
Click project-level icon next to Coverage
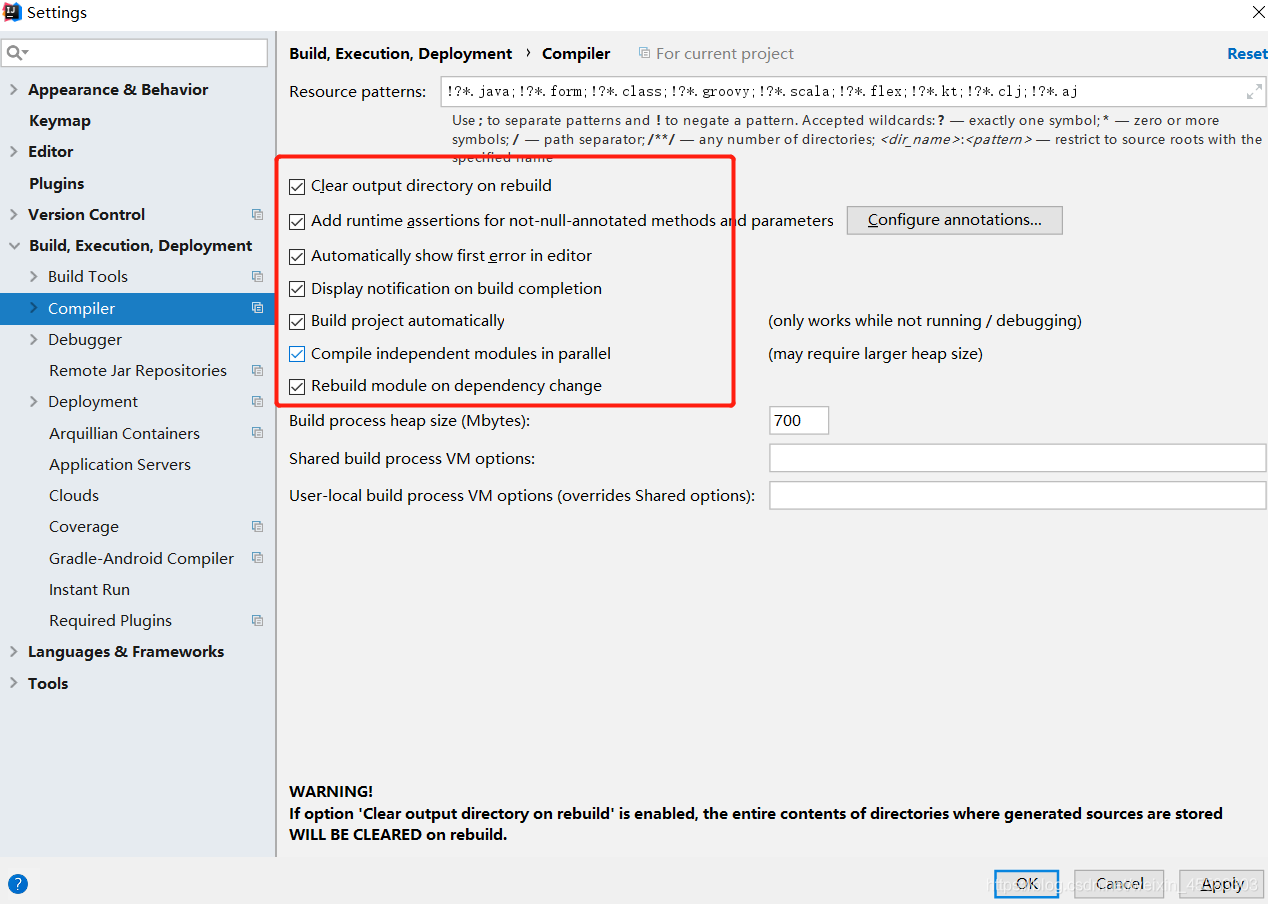(x=257, y=526)
